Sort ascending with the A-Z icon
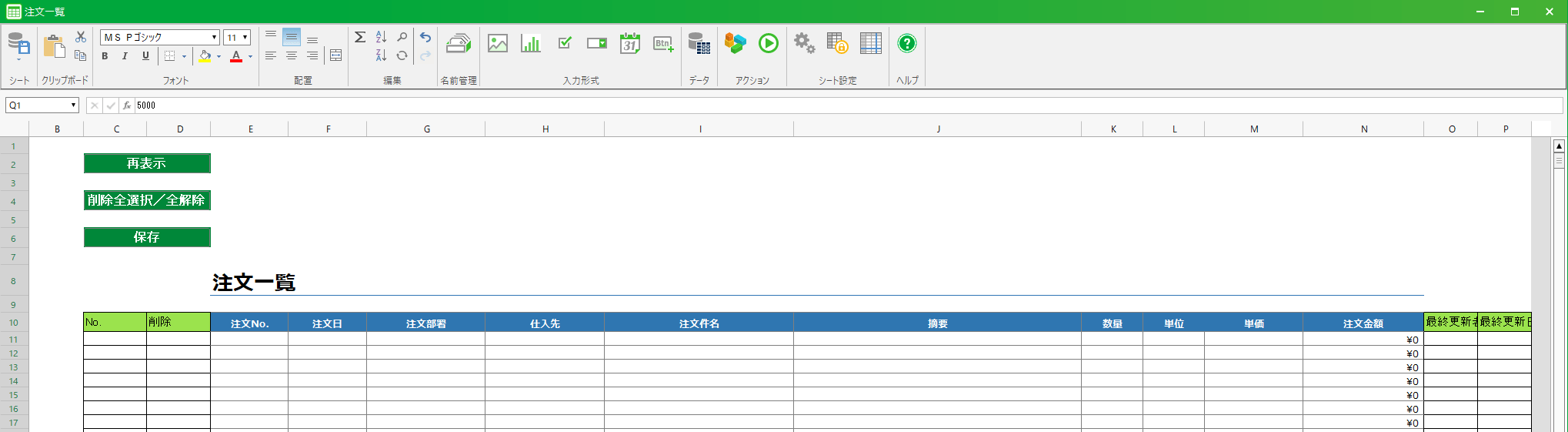1568x432 pixels. (381, 37)
